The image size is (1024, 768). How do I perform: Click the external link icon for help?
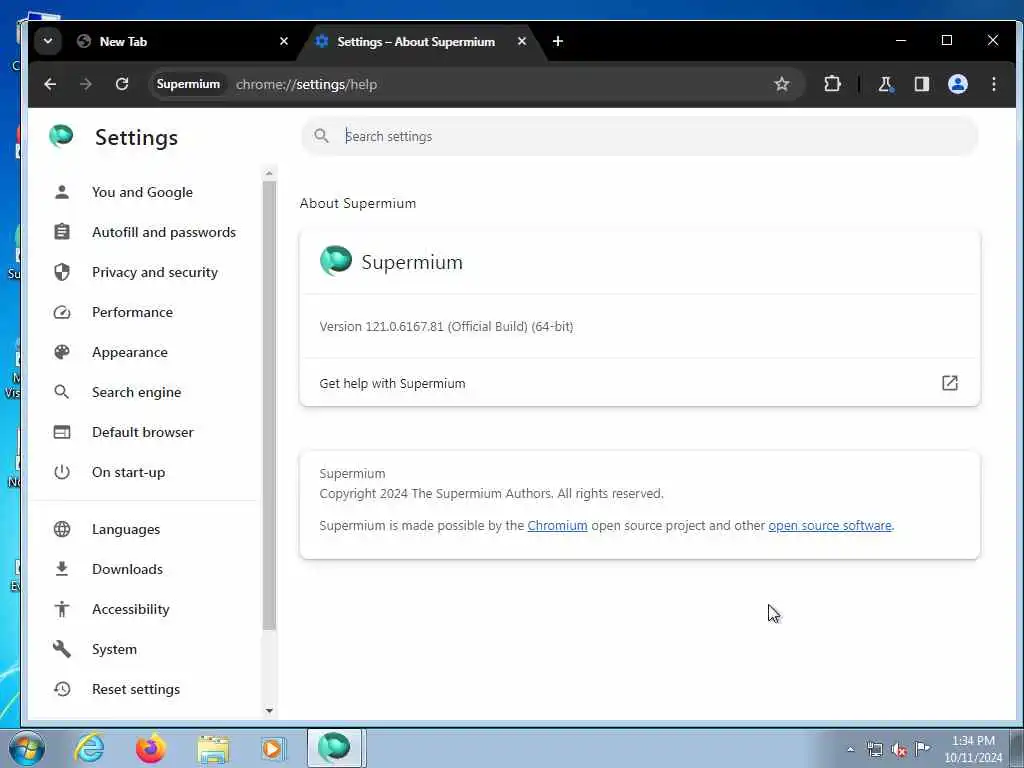click(x=950, y=383)
